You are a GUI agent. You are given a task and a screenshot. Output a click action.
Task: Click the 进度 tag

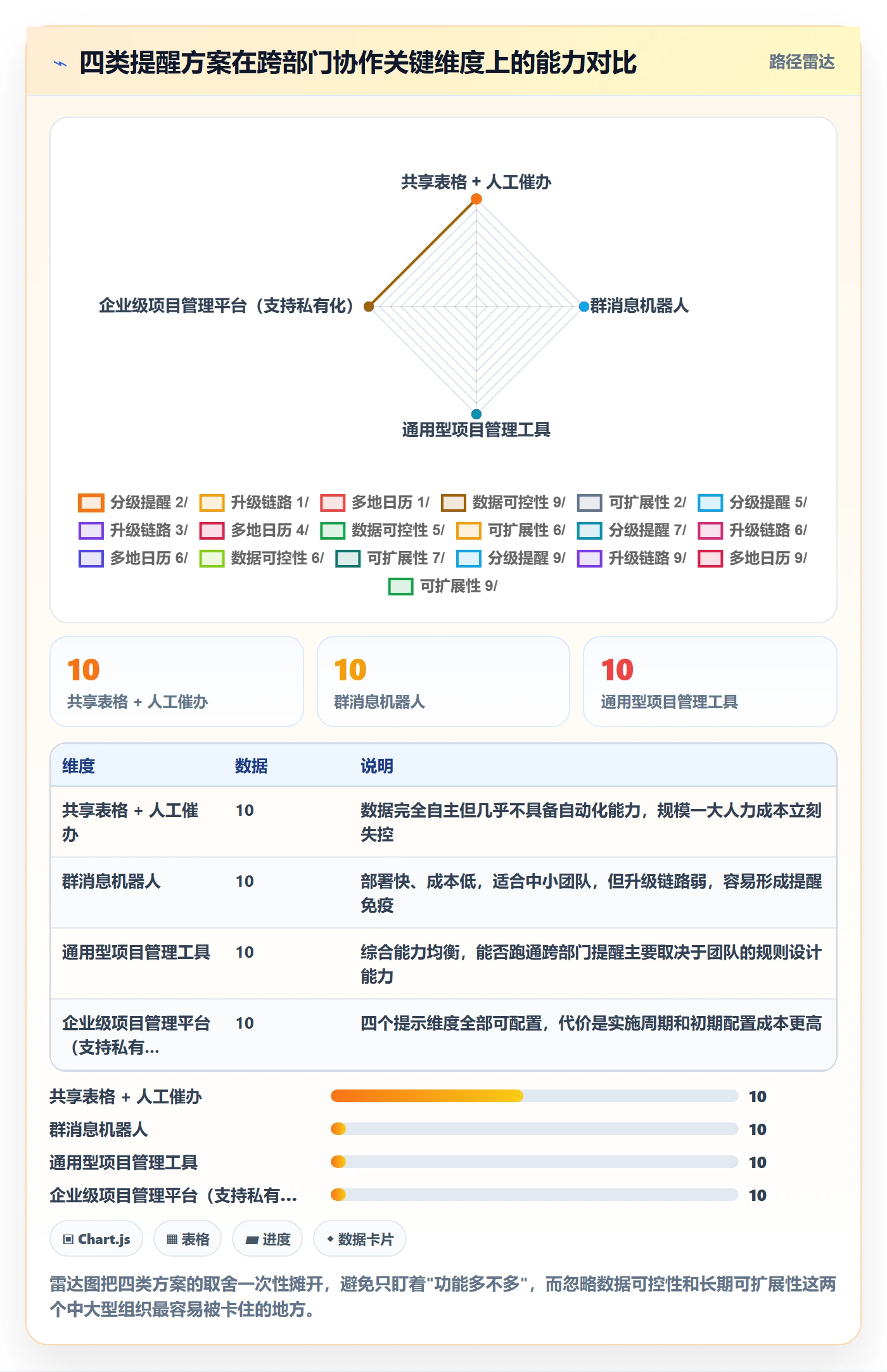point(267,1239)
